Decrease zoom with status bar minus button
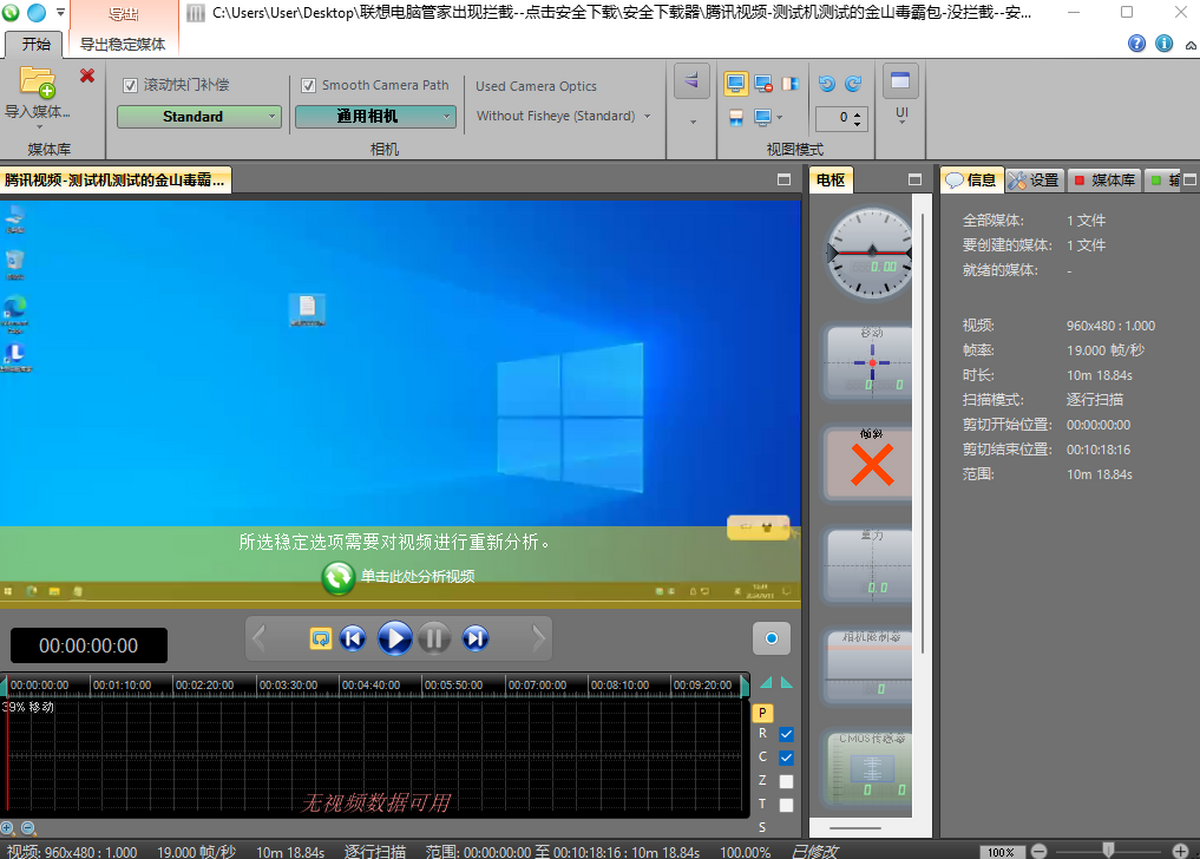This screenshot has width=1200, height=859. 1039,851
